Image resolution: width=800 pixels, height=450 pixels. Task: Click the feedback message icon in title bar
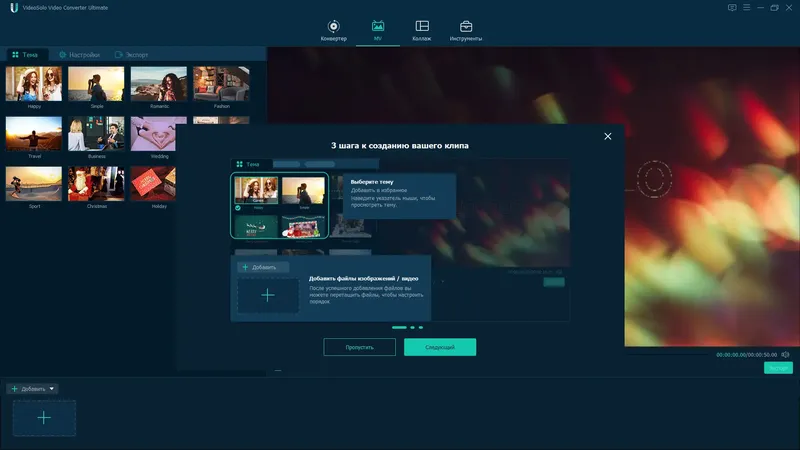(x=732, y=8)
